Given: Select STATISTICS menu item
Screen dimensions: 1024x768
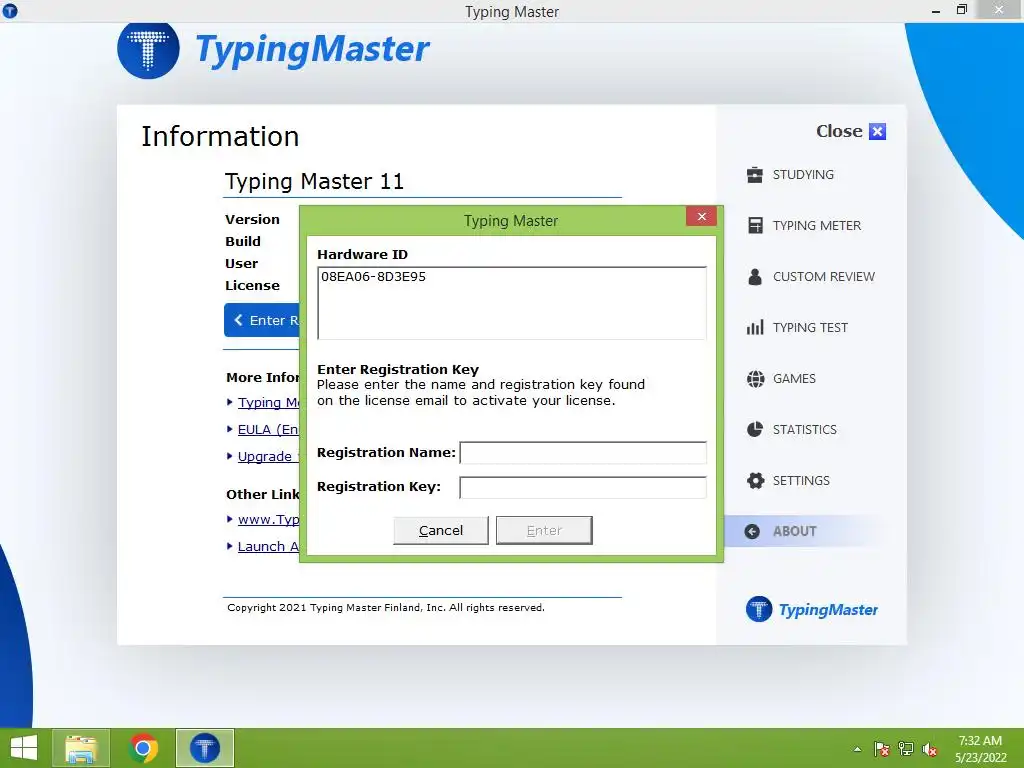Looking at the screenshot, I should 805,430.
